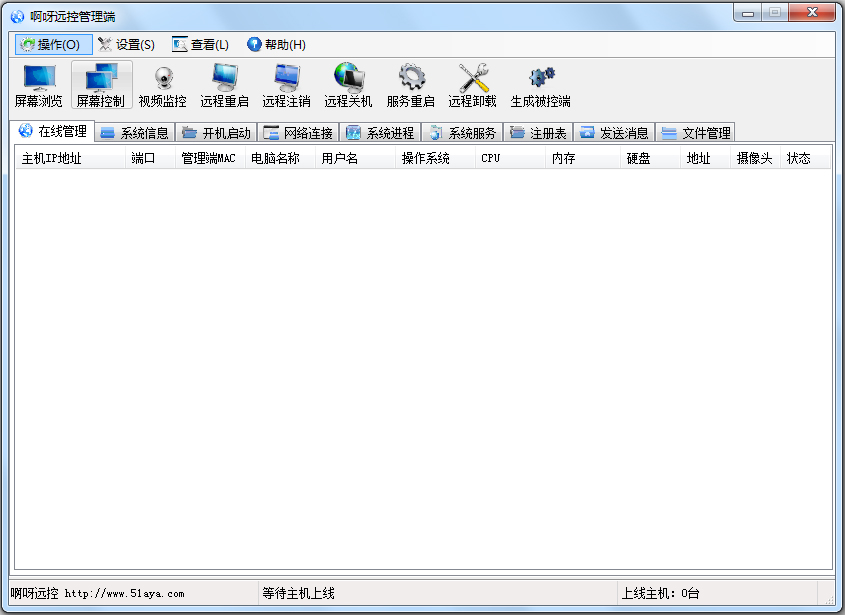This screenshot has height=615, width=845.
Task: Click the app globe icon in title bar
Action: pyautogui.click(x=17, y=17)
